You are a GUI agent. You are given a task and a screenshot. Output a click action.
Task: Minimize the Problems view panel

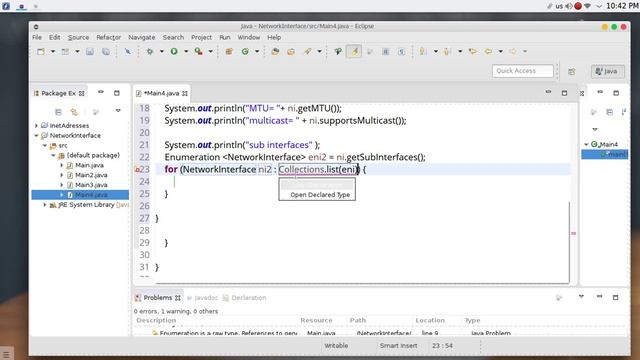(x=599, y=297)
